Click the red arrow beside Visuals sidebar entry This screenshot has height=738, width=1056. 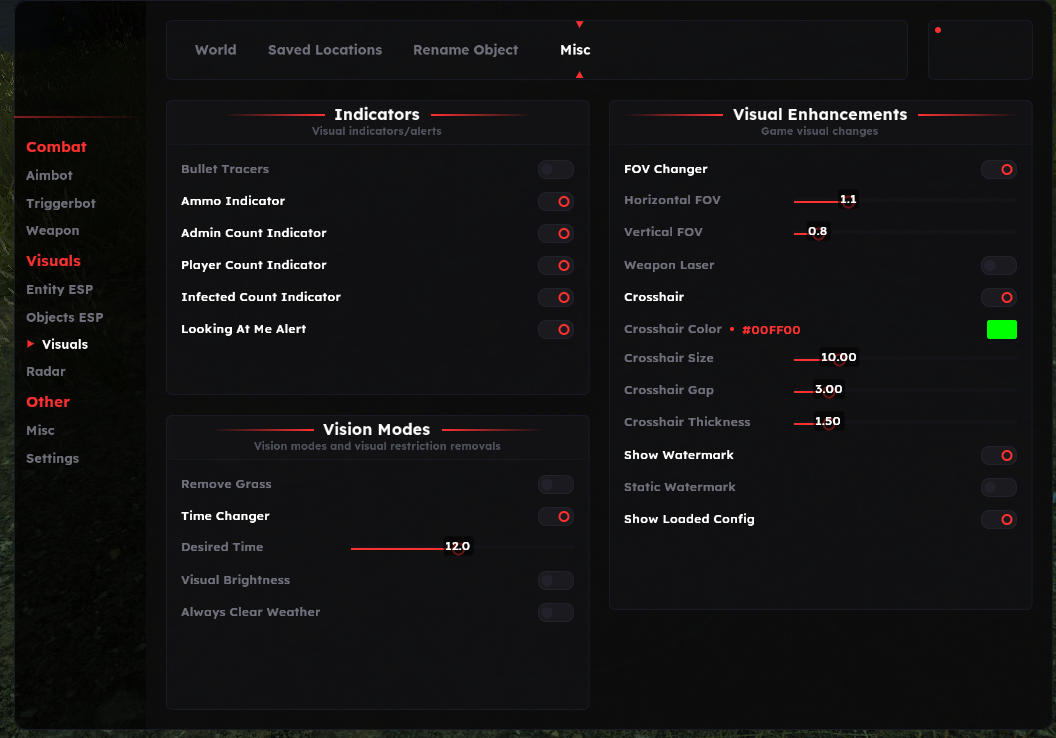click(31, 343)
